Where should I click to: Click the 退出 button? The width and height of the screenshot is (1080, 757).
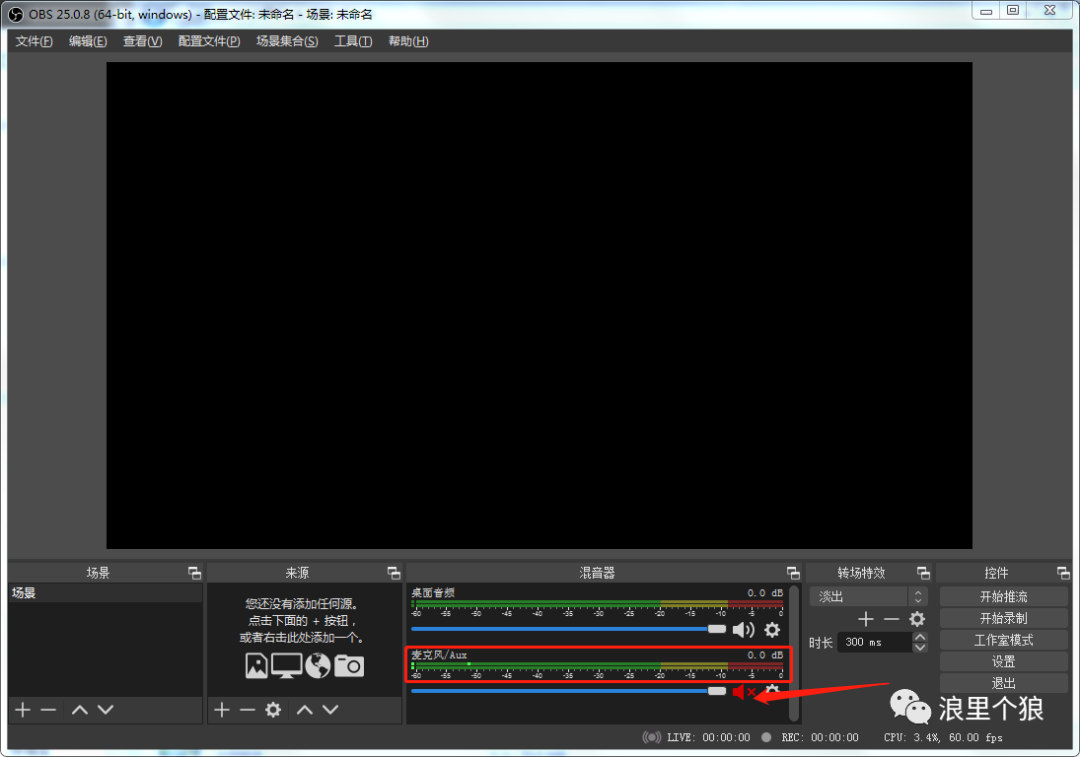click(1004, 683)
